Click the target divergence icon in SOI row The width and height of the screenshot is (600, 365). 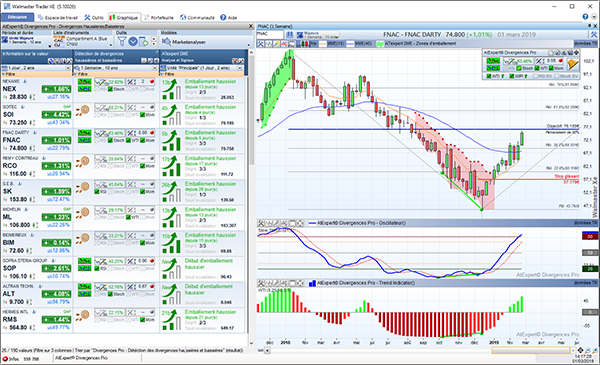pos(82,111)
